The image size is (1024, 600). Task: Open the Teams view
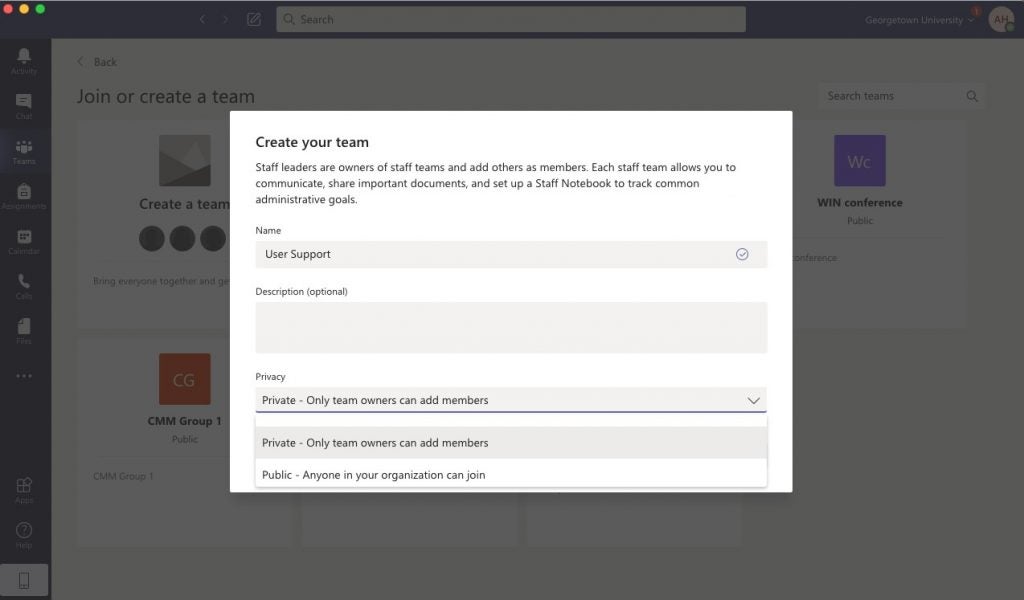pyautogui.click(x=24, y=152)
